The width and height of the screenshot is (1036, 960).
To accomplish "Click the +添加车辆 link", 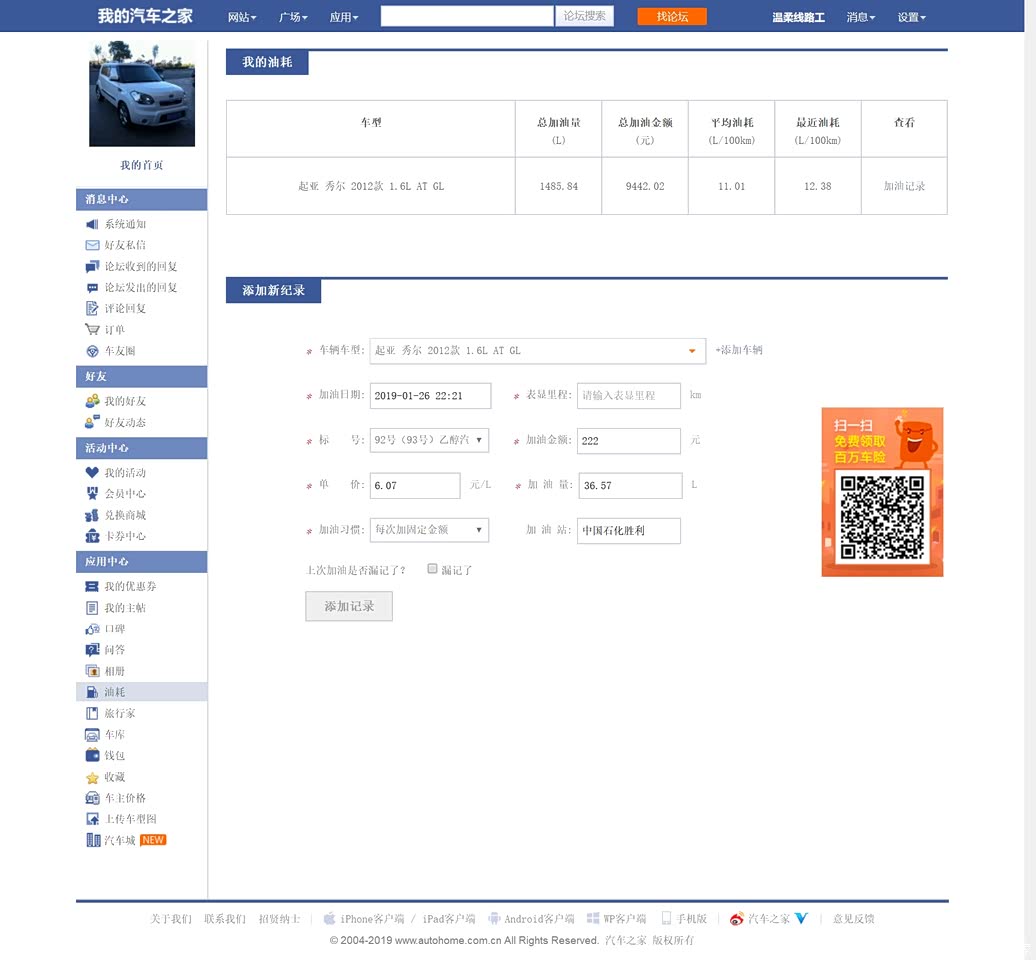I will pyautogui.click(x=739, y=350).
